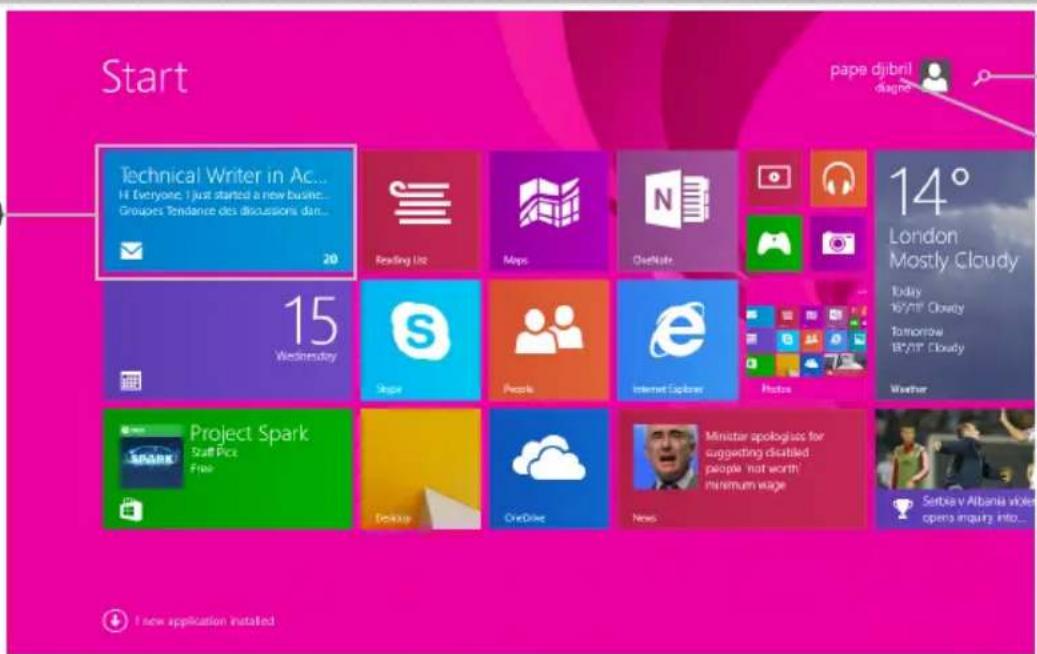Screen dimensions: 1037x654
Task: Click the Tomorrow forecast line in Weather
Action: pyautogui.click(x=927, y=339)
